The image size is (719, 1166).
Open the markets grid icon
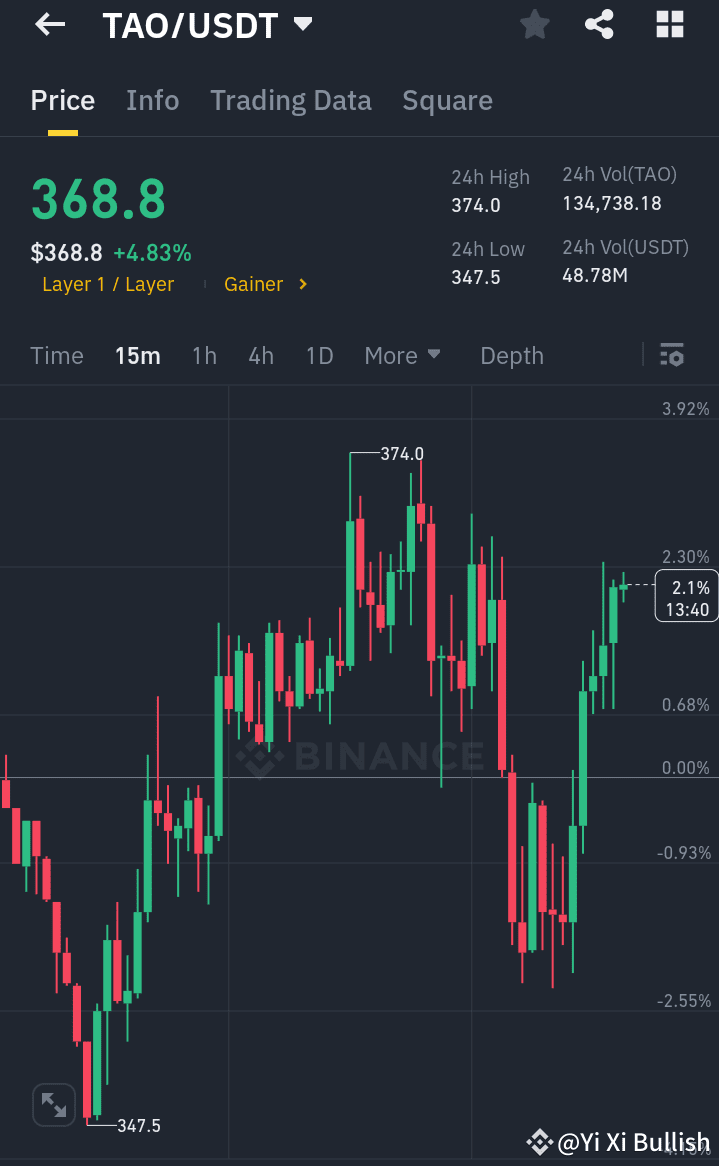point(668,24)
